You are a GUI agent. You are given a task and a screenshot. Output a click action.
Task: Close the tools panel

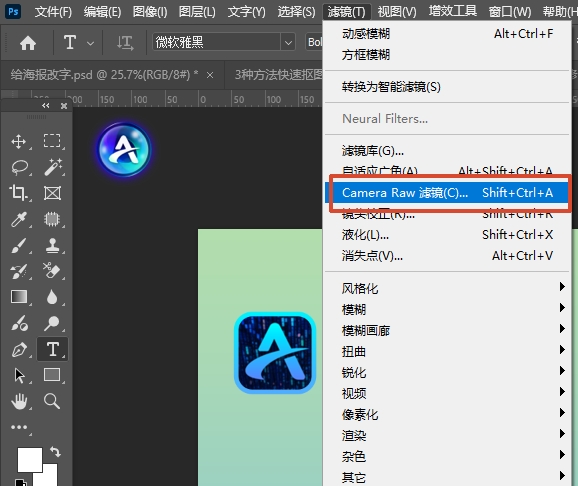64,106
